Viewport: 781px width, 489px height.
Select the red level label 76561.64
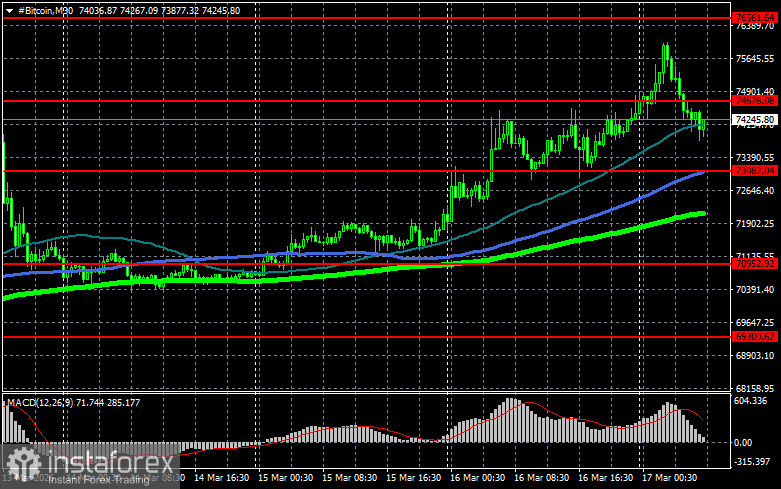click(x=755, y=18)
